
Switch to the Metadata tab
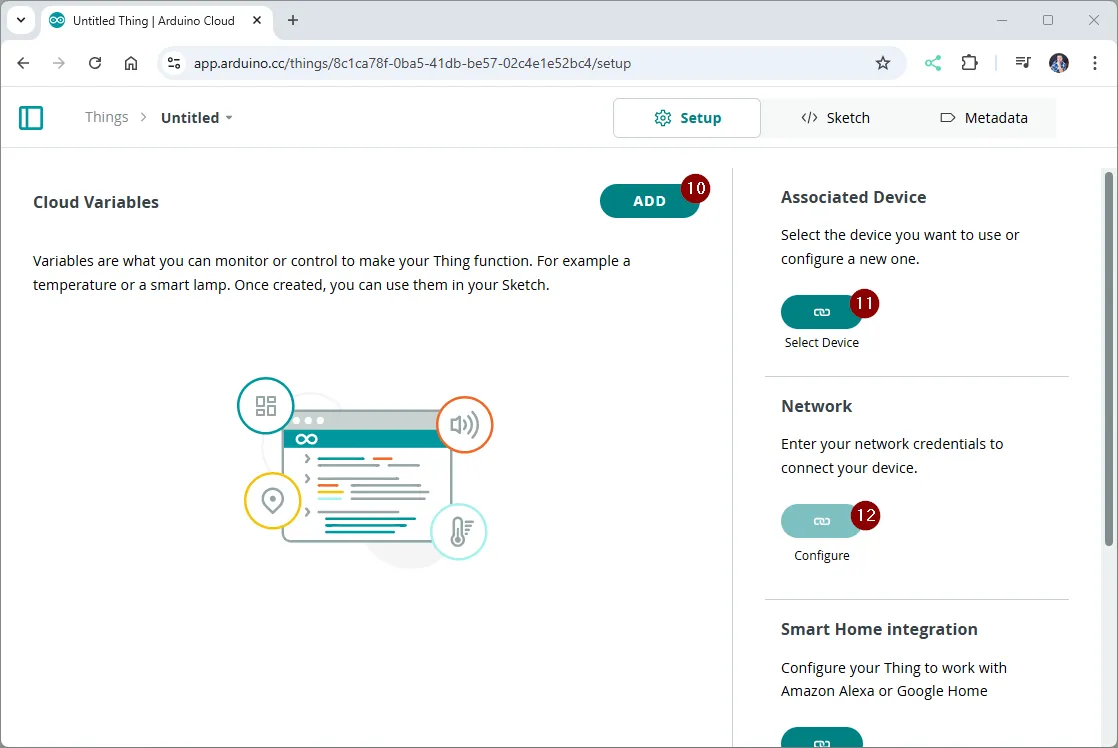tap(983, 118)
